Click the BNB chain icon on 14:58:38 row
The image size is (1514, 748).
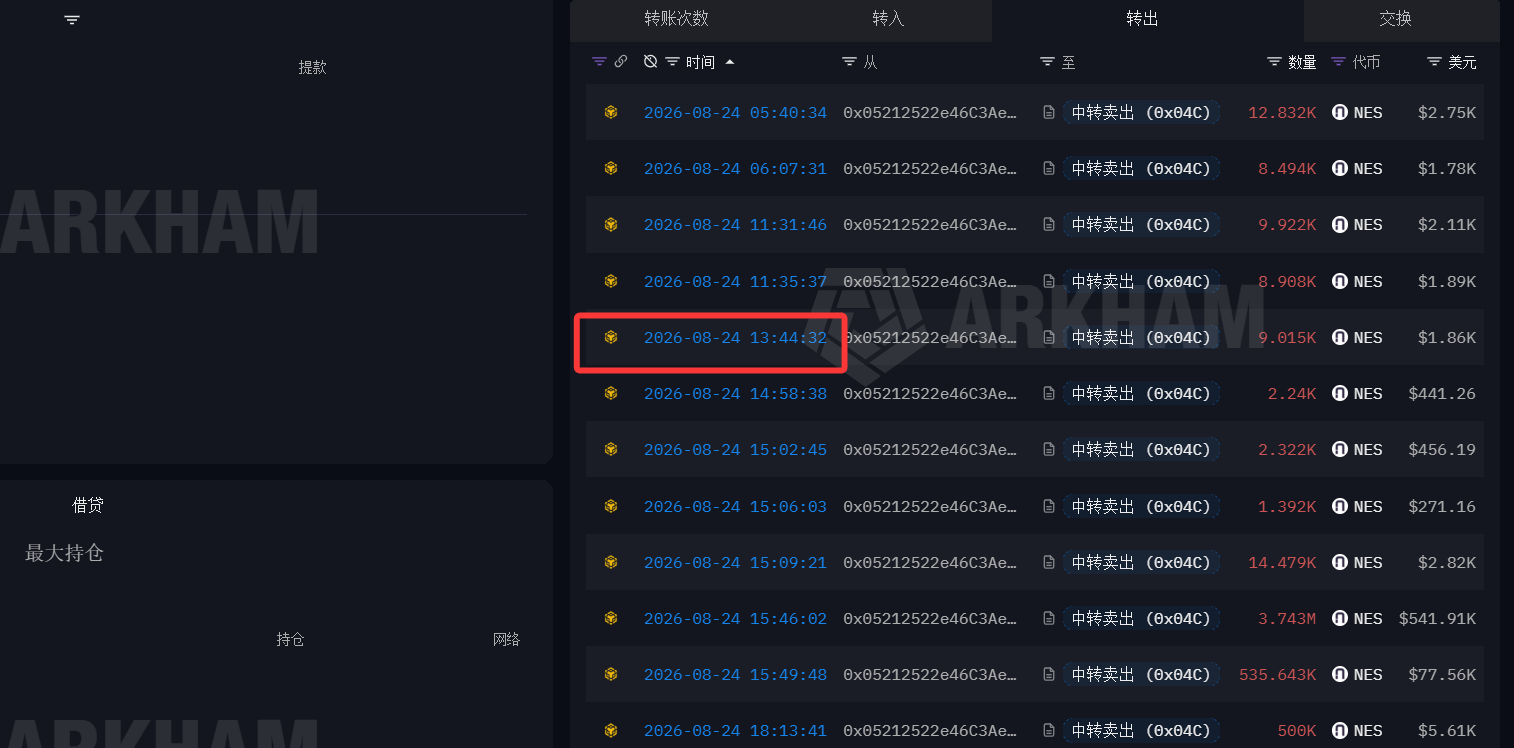tap(611, 394)
